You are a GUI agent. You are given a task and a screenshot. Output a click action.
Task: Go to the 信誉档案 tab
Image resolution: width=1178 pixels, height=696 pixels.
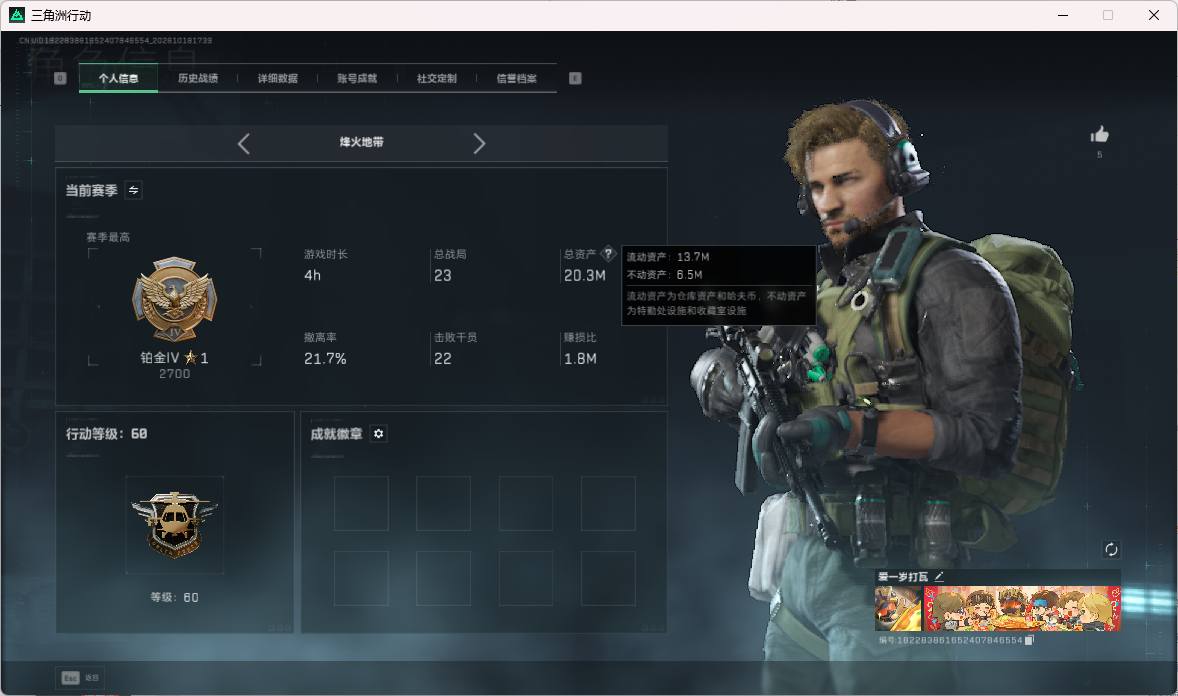click(516, 78)
